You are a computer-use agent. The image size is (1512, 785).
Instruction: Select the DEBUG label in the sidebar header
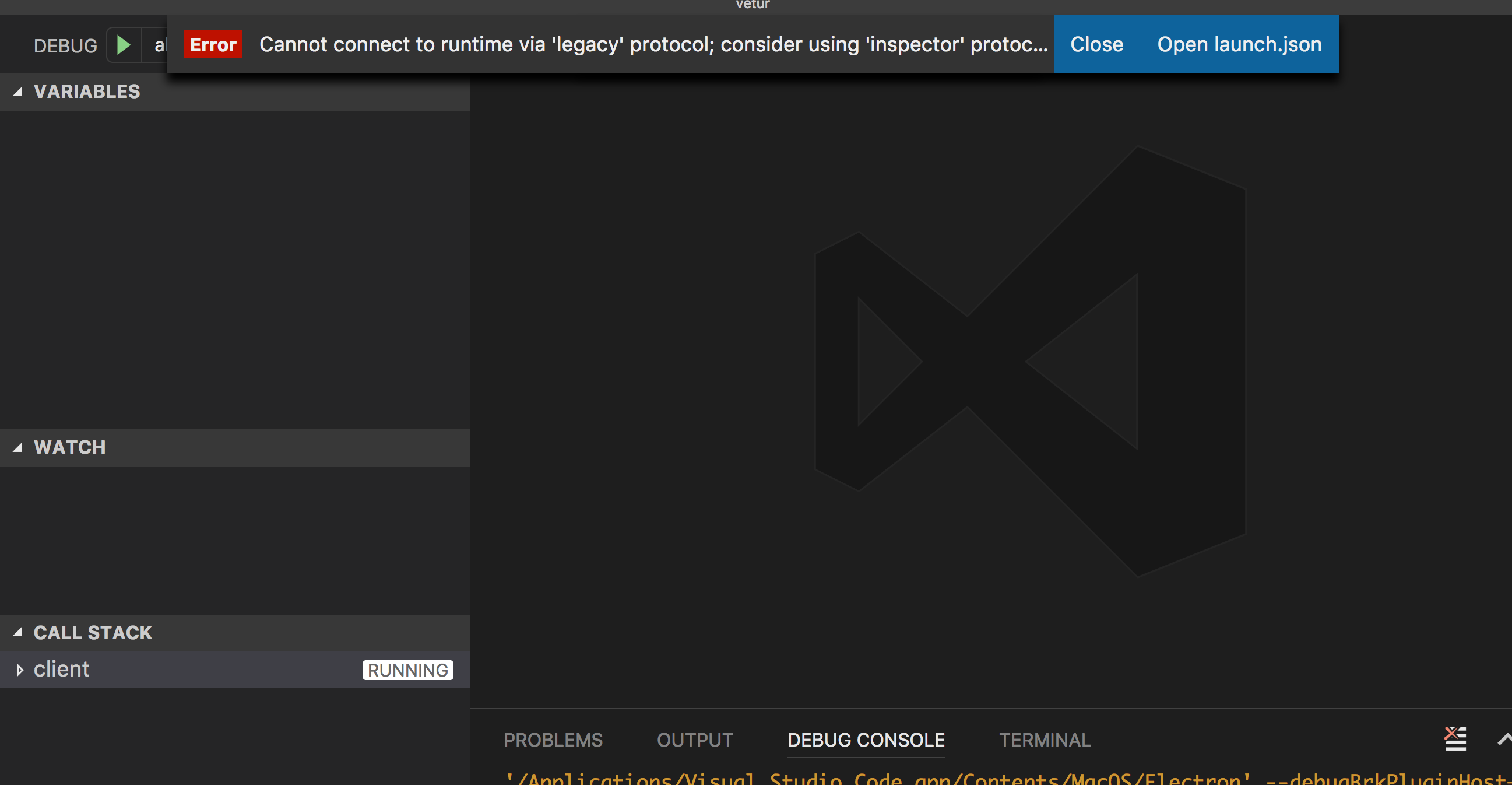click(x=65, y=45)
